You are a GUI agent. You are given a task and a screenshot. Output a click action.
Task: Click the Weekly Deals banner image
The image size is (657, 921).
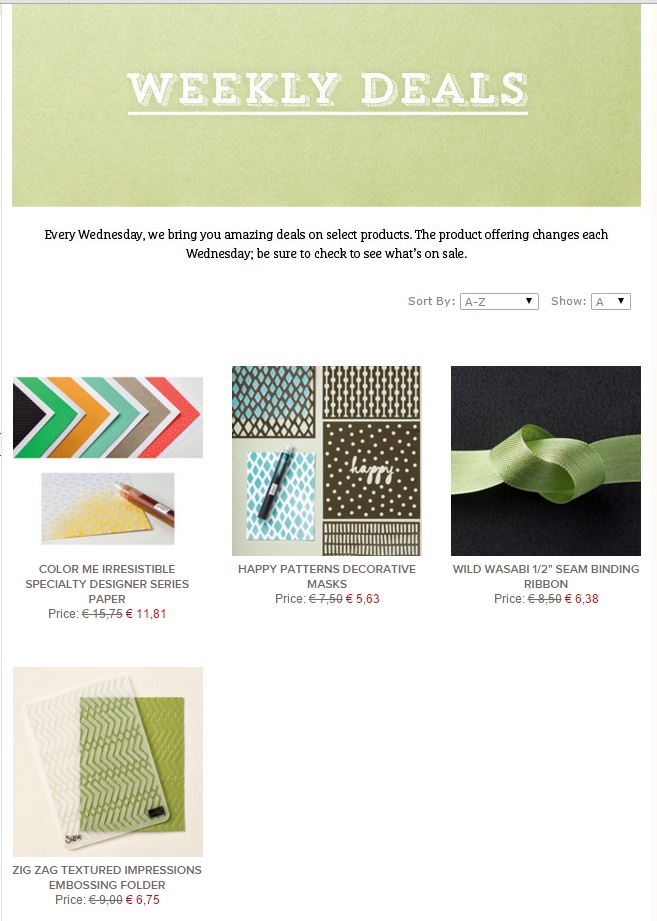pos(326,106)
